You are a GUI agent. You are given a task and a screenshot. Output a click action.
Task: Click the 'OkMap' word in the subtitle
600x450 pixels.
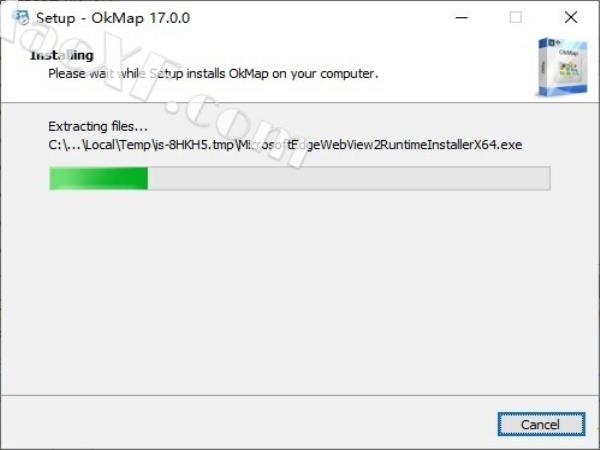pyautogui.click(x=249, y=73)
